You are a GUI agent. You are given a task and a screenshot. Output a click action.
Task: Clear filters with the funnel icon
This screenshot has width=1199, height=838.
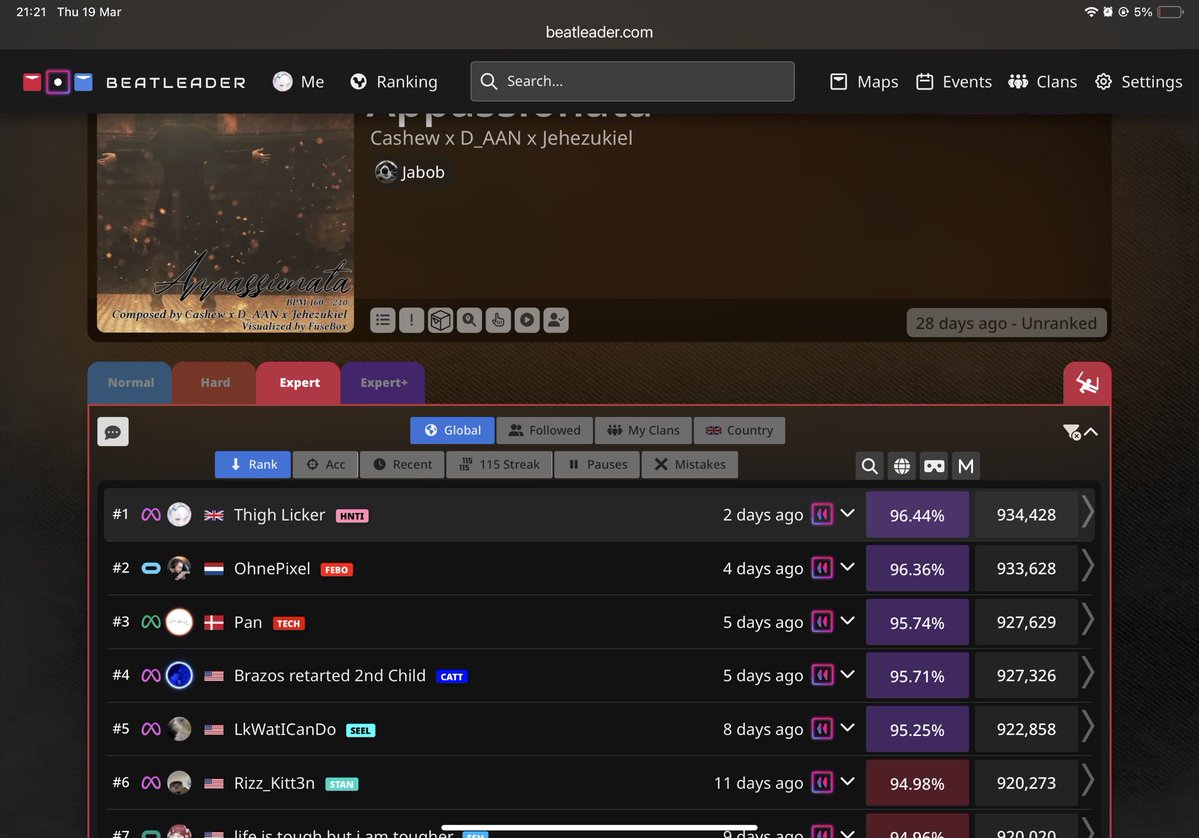tap(1072, 432)
